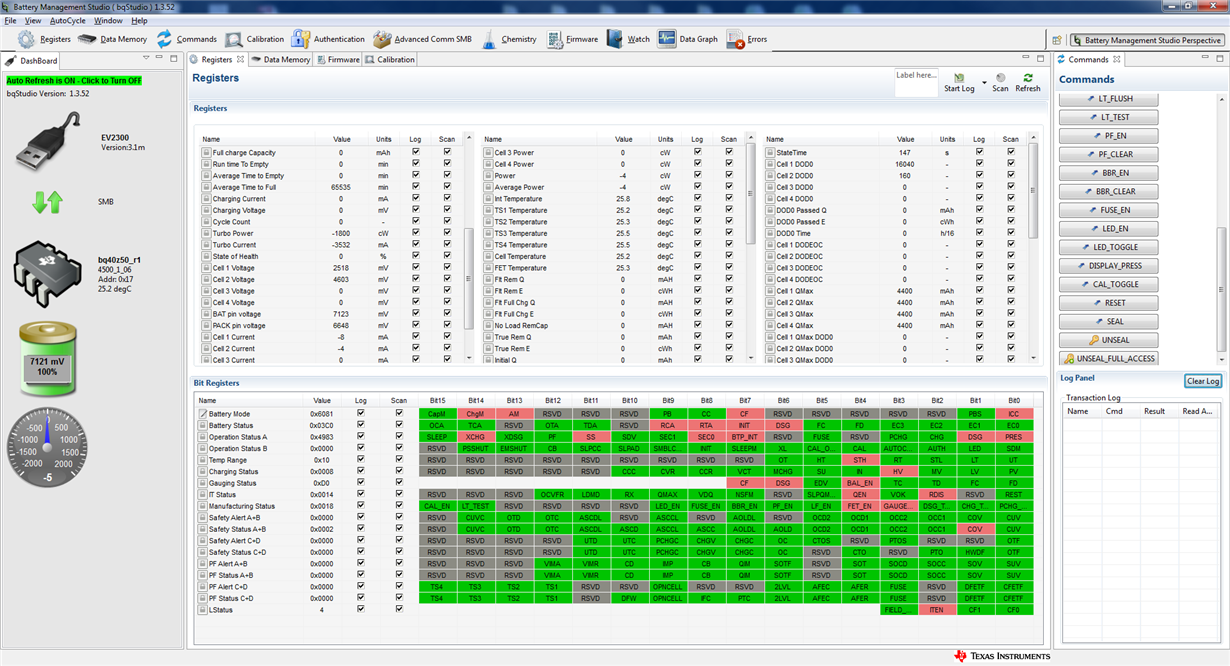This screenshot has width=1230, height=666.
Task: Toggle Log checkbox for Cycle Count
Action: [415, 222]
